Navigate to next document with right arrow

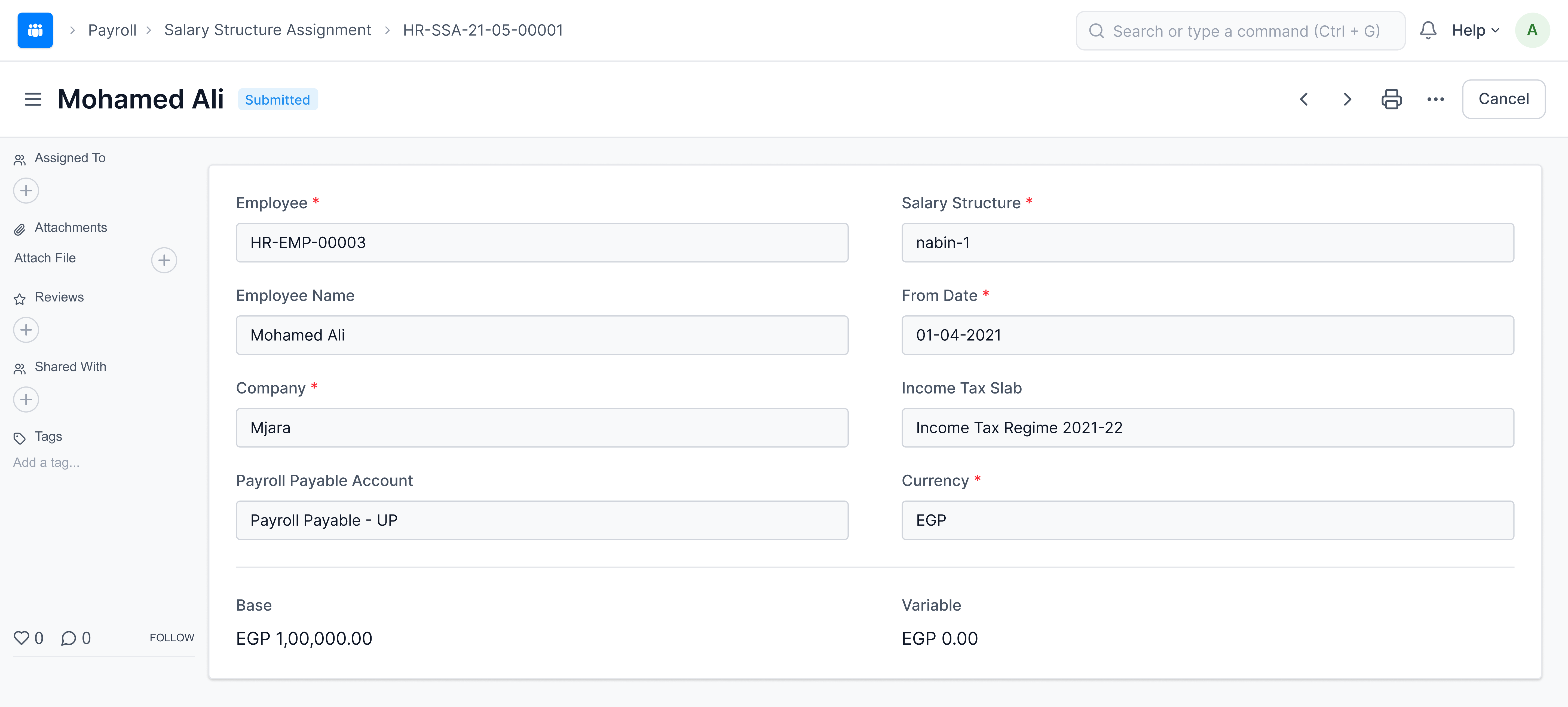point(1347,99)
